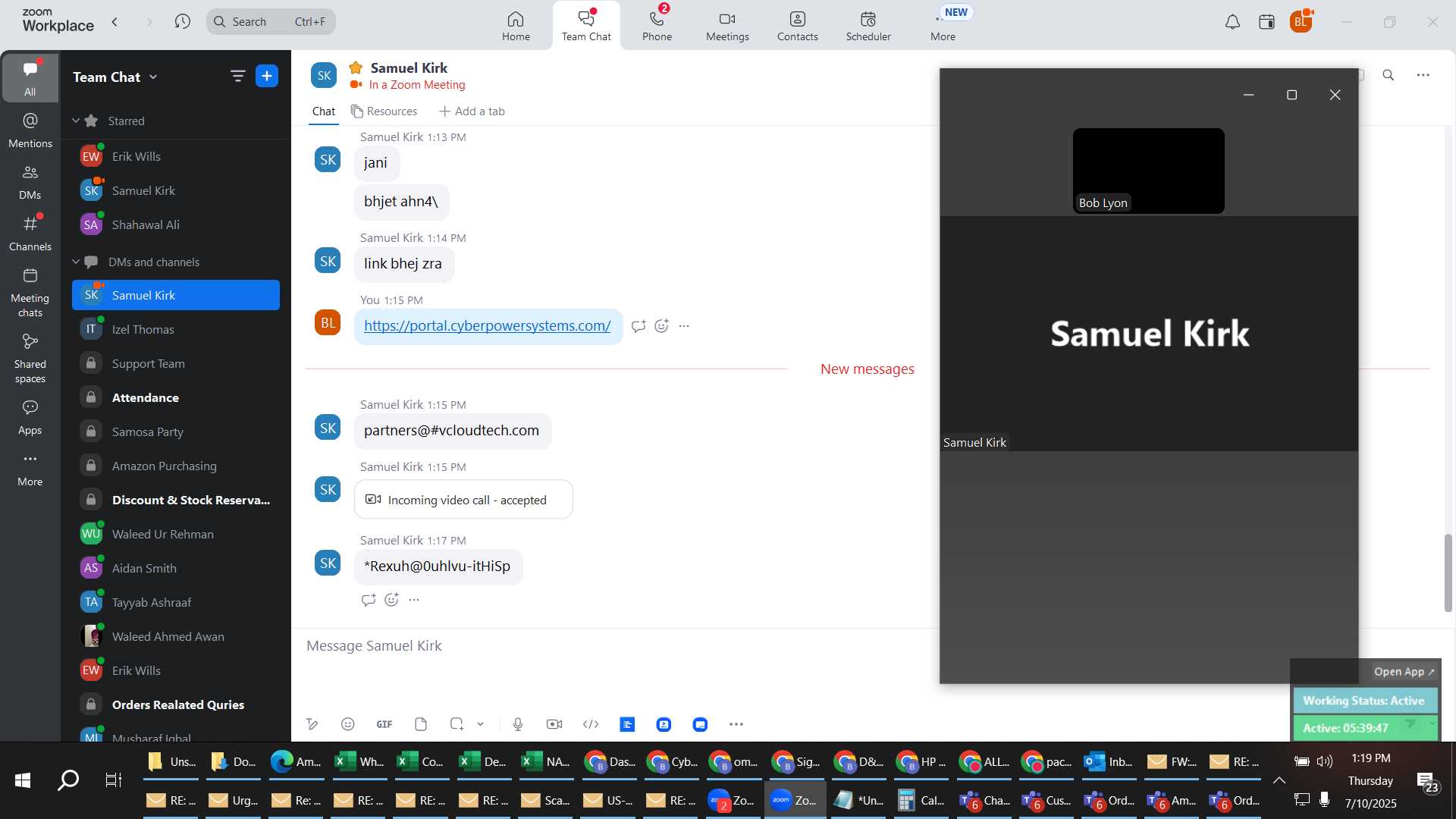This screenshot has height=819, width=1456.
Task: Expand the Team Chat dropdown chevron
Action: 153,77
